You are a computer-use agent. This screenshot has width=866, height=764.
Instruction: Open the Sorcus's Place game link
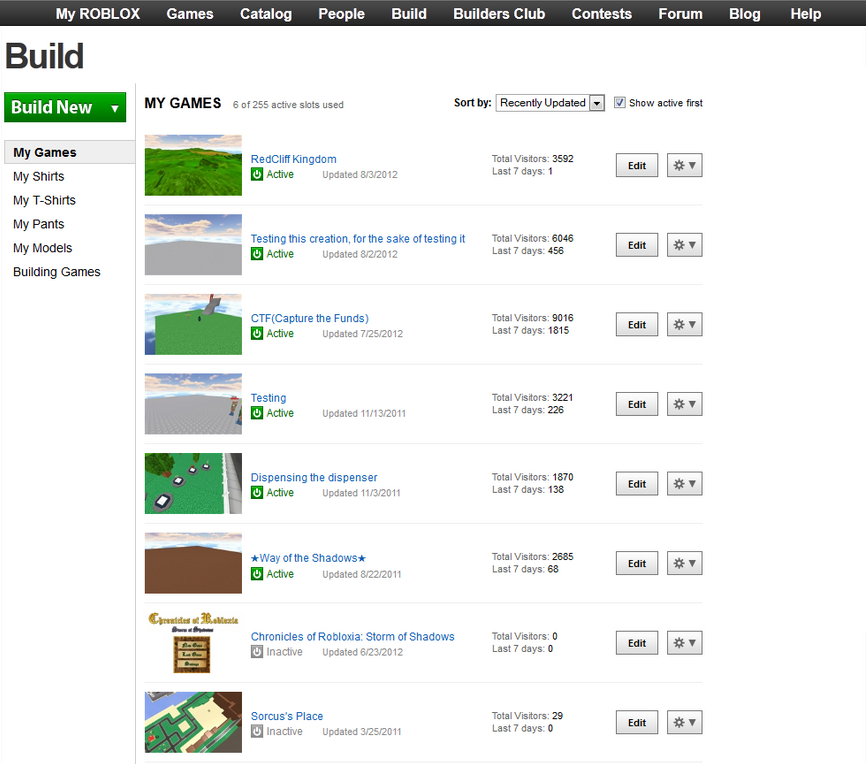click(287, 716)
